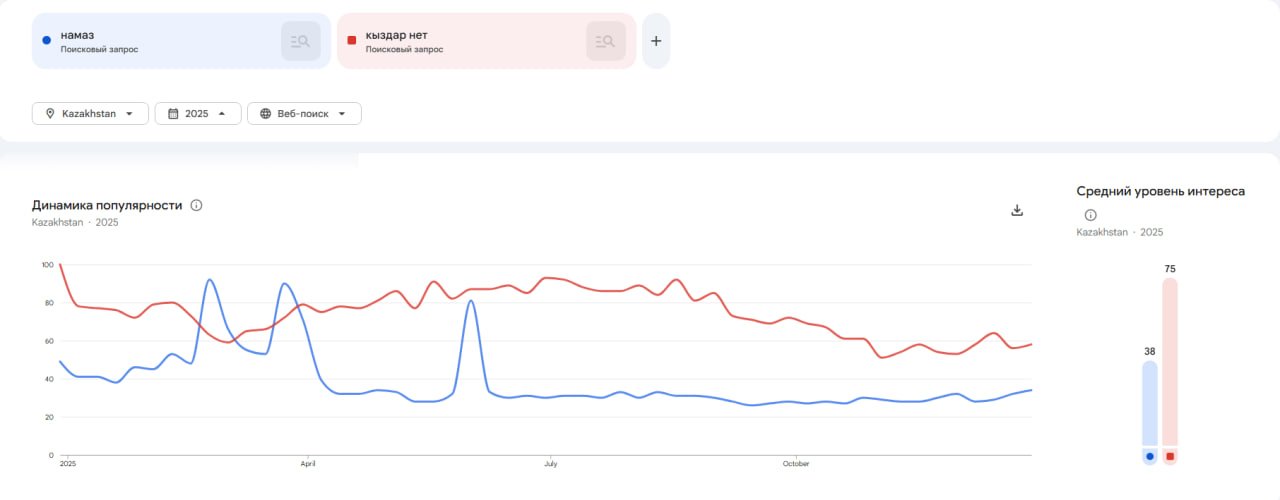Image resolution: width=1280 pixels, height=500 pixels.
Task: Click the October marker on the timeline axis
Action: [x=796, y=464]
